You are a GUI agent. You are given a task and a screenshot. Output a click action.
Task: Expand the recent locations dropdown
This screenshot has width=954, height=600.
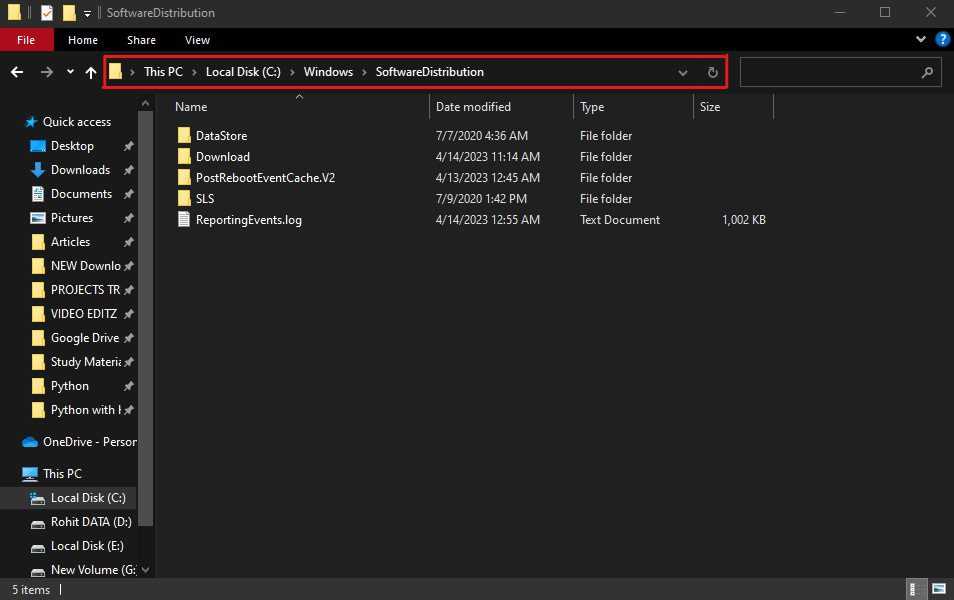click(x=70, y=72)
